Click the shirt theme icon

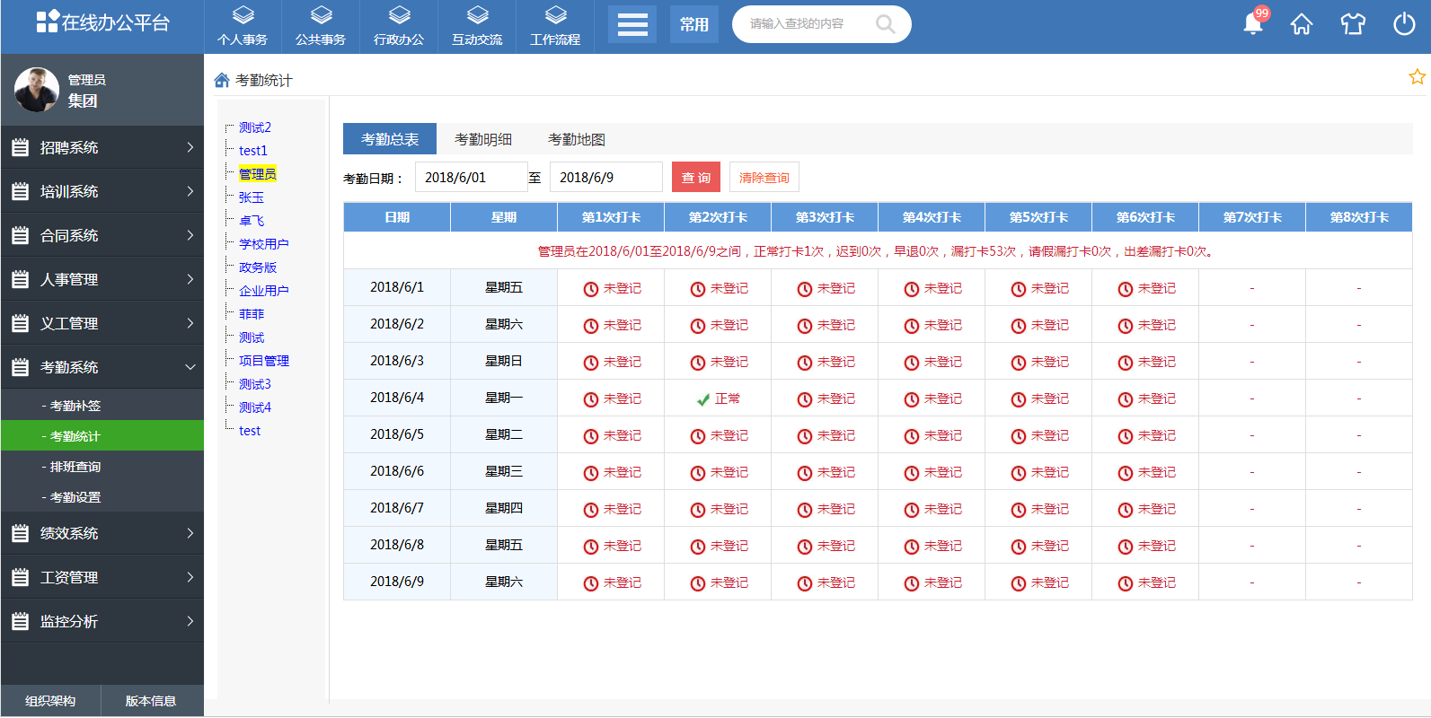(1352, 24)
